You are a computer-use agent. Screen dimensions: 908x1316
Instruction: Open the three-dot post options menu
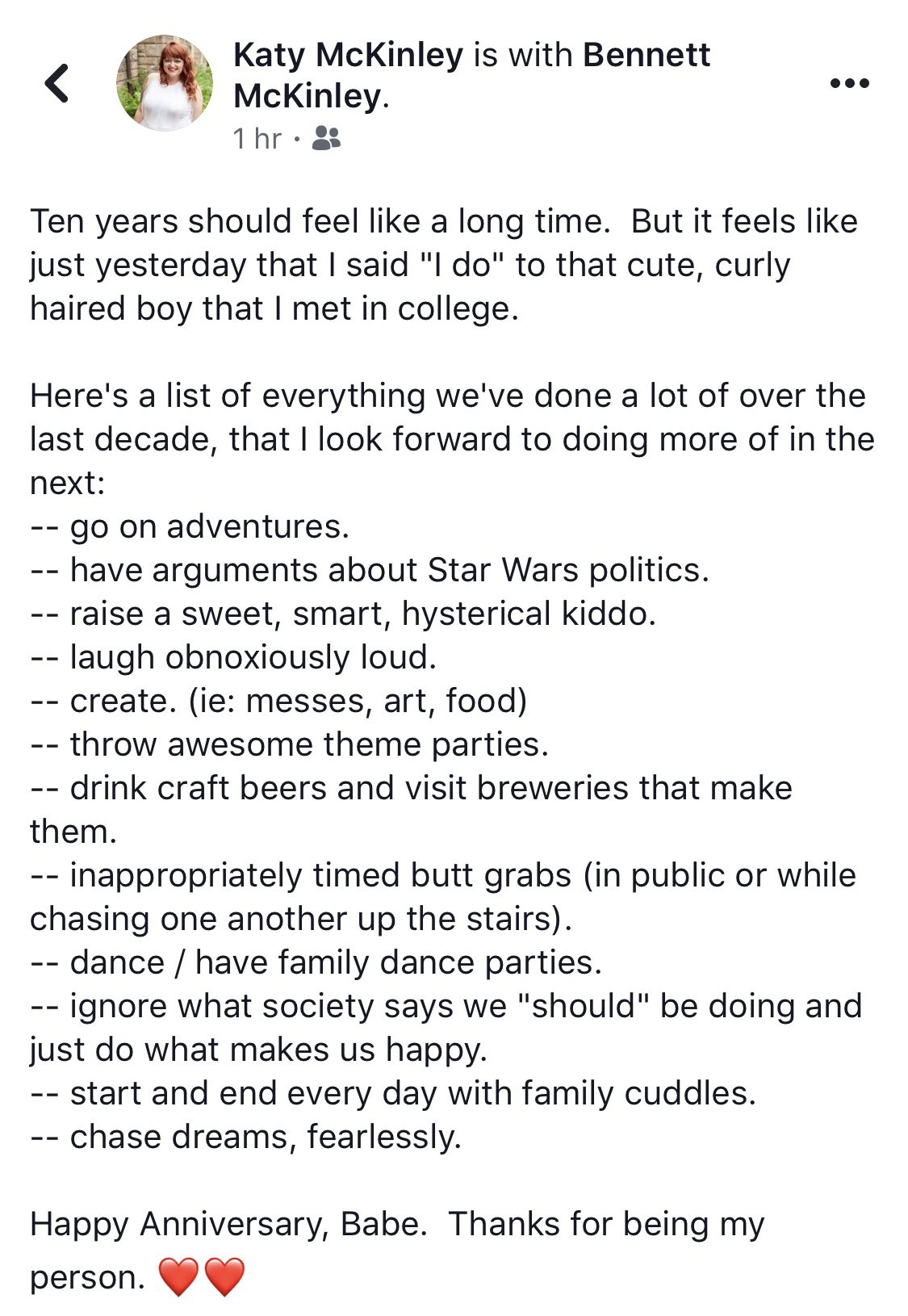pos(849,83)
